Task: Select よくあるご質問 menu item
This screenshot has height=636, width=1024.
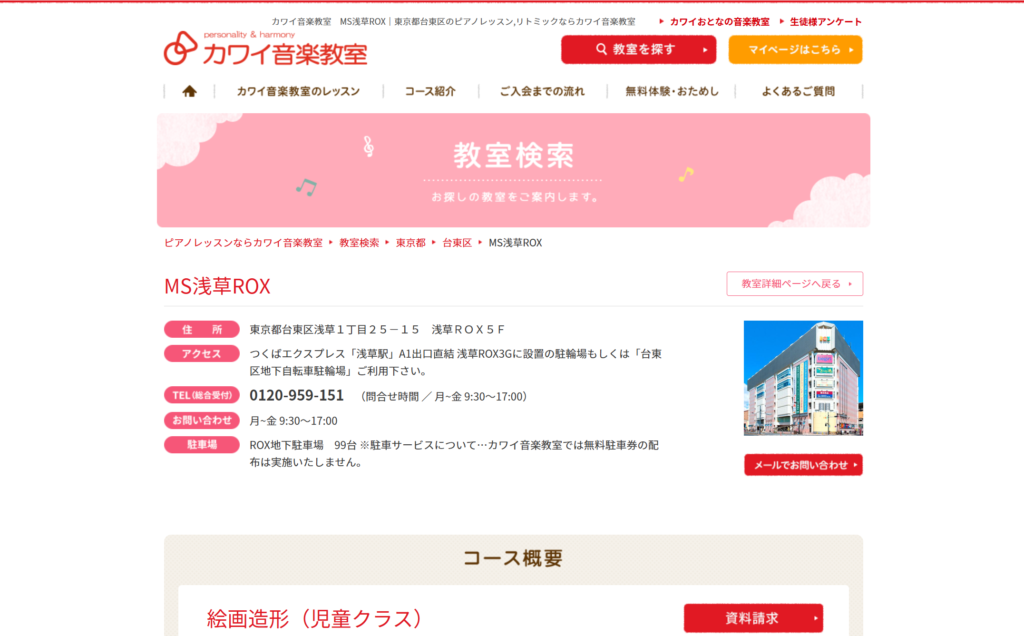Action: [x=798, y=91]
